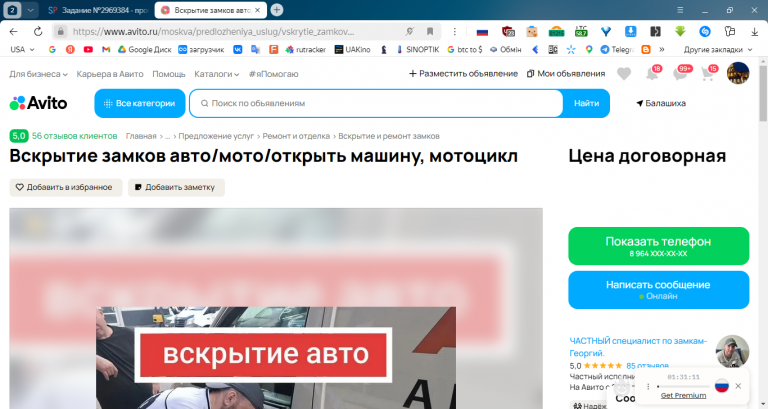Show hidden bookmarks via double chevron
The width and height of the screenshot is (768, 409).
click(662, 49)
